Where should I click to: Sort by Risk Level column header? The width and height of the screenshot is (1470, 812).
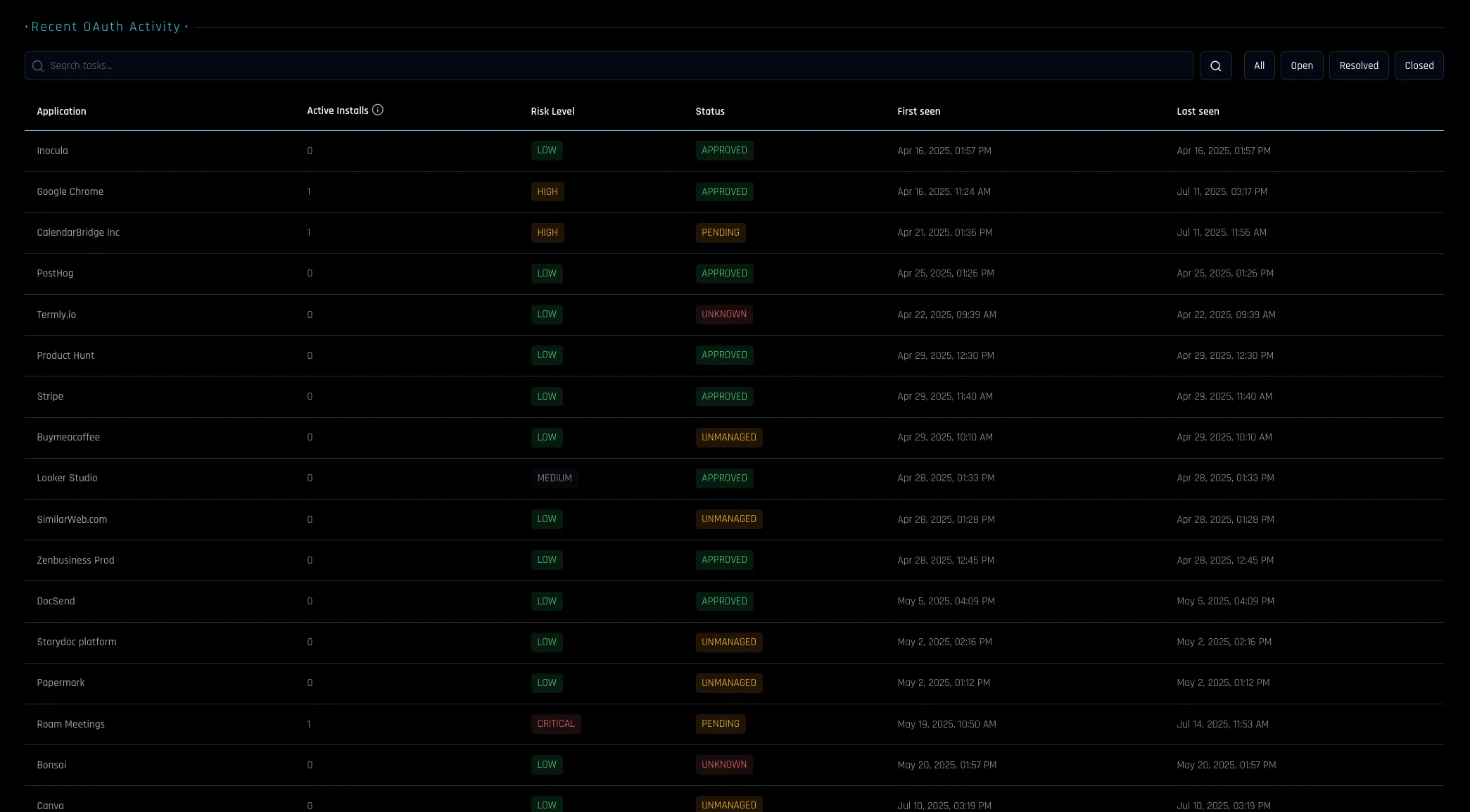(x=552, y=111)
